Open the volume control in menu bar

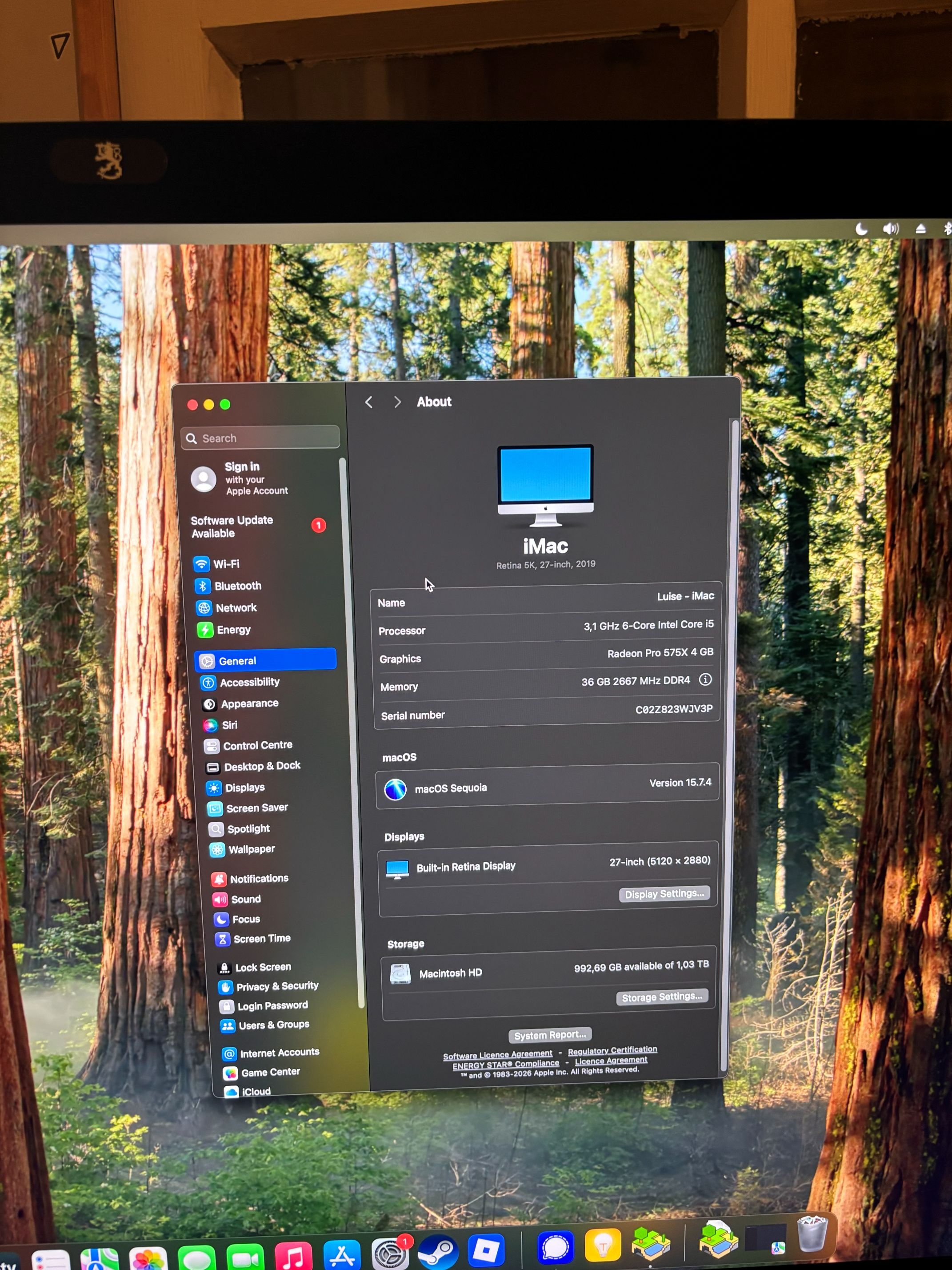click(890, 229)
